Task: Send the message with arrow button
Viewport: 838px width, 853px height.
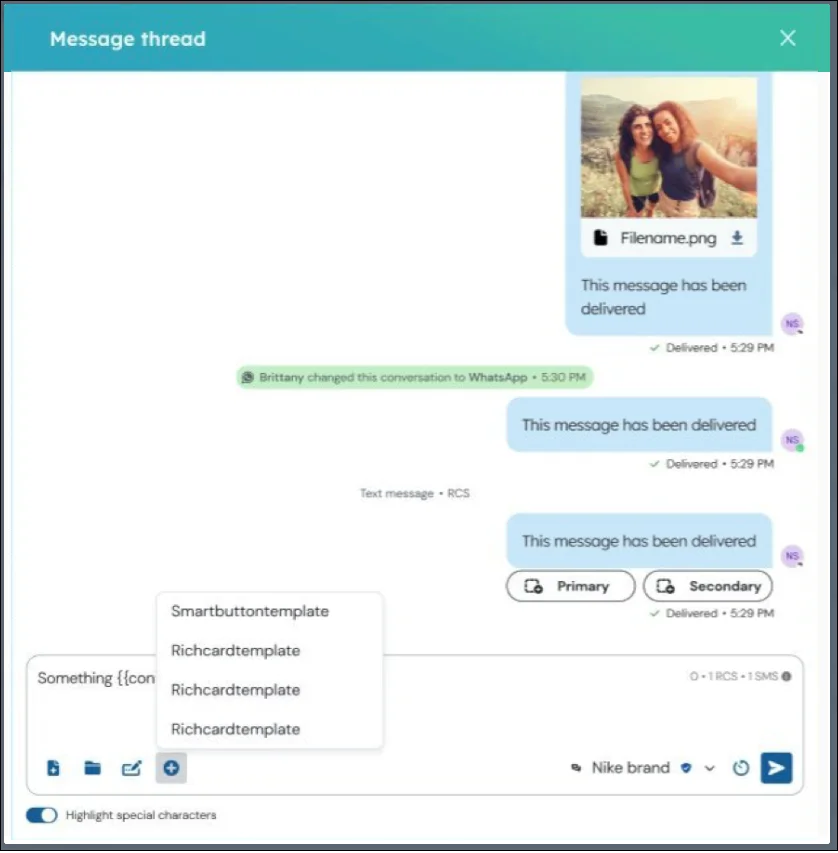Action: coord(776,768)
